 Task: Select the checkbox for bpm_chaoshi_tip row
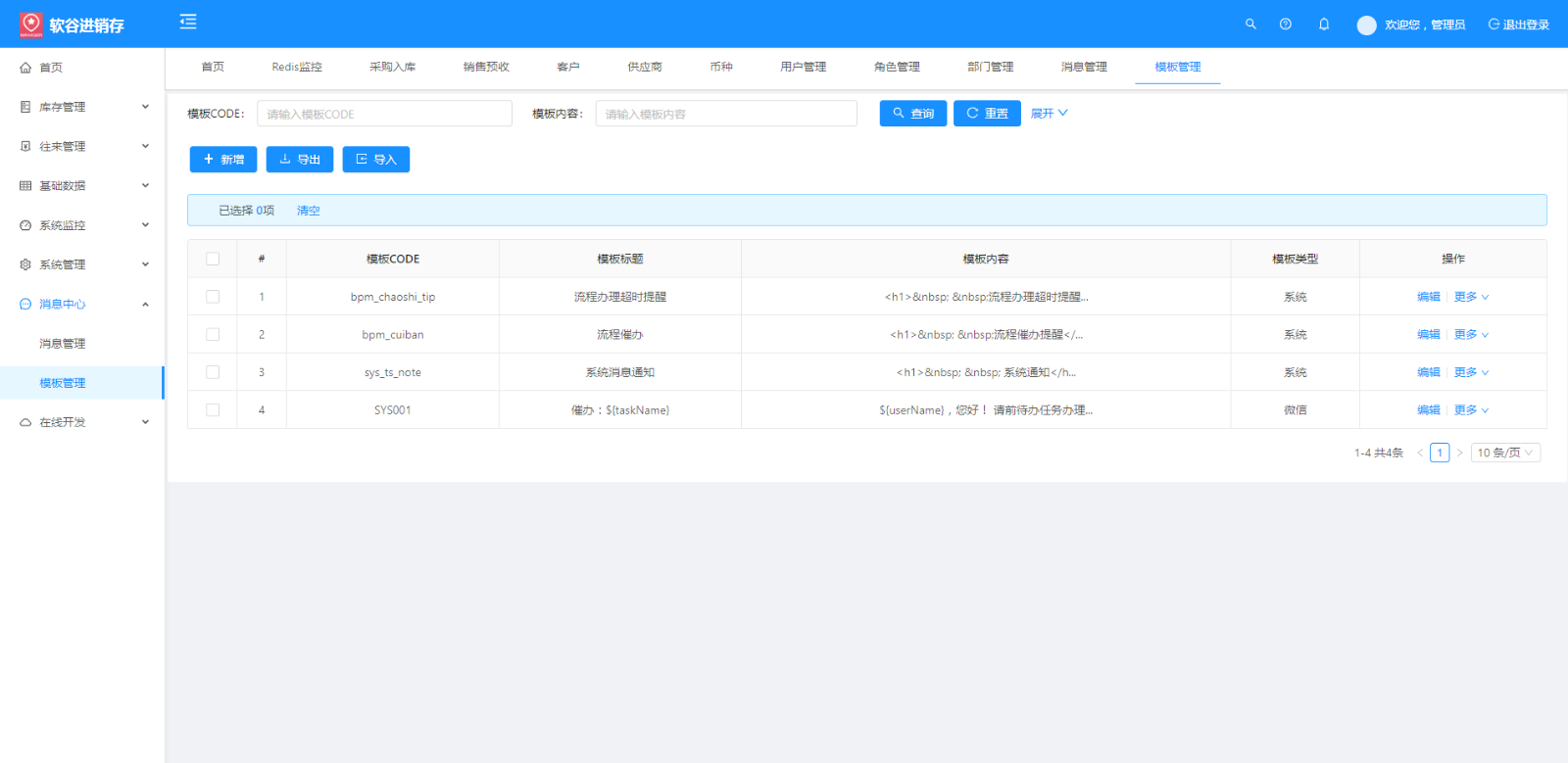click(x=213, y=297)
